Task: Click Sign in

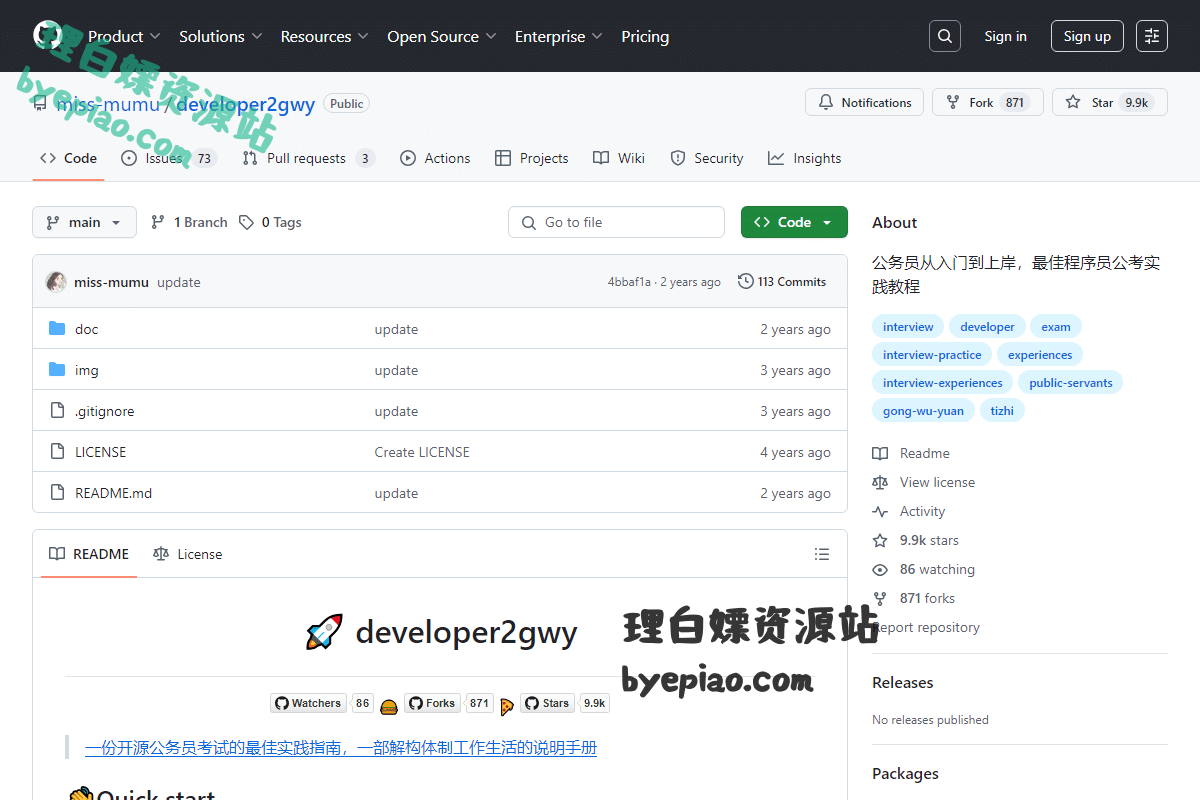Action: point(1005,36)
